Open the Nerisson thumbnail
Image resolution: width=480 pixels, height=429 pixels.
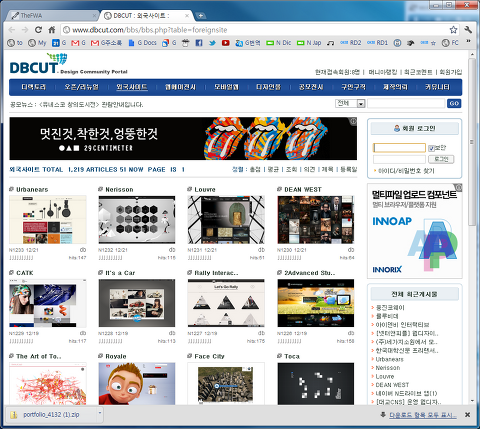[137, 220]
